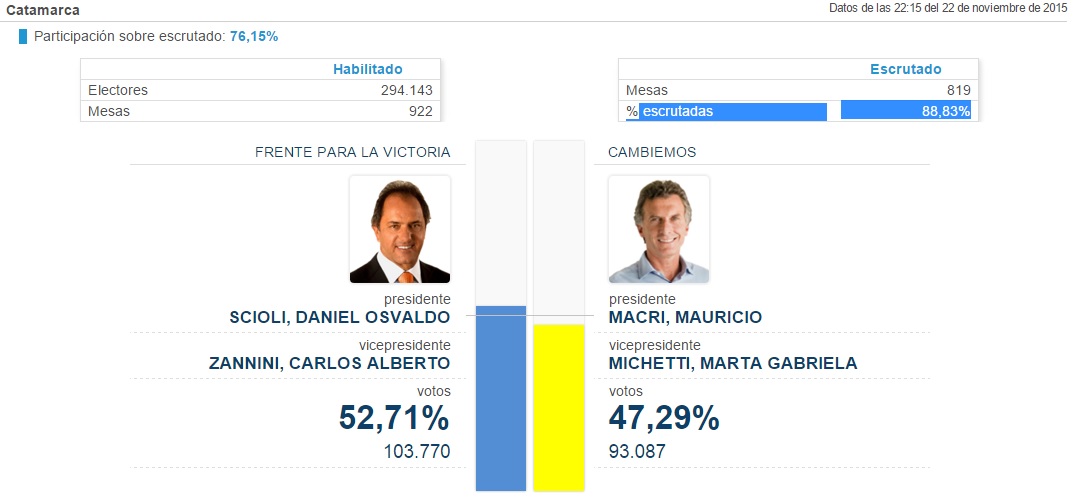Click the 88,83% scrutinized value bar
Viewport: 1077px width, 502px height.
click(906, 111)
